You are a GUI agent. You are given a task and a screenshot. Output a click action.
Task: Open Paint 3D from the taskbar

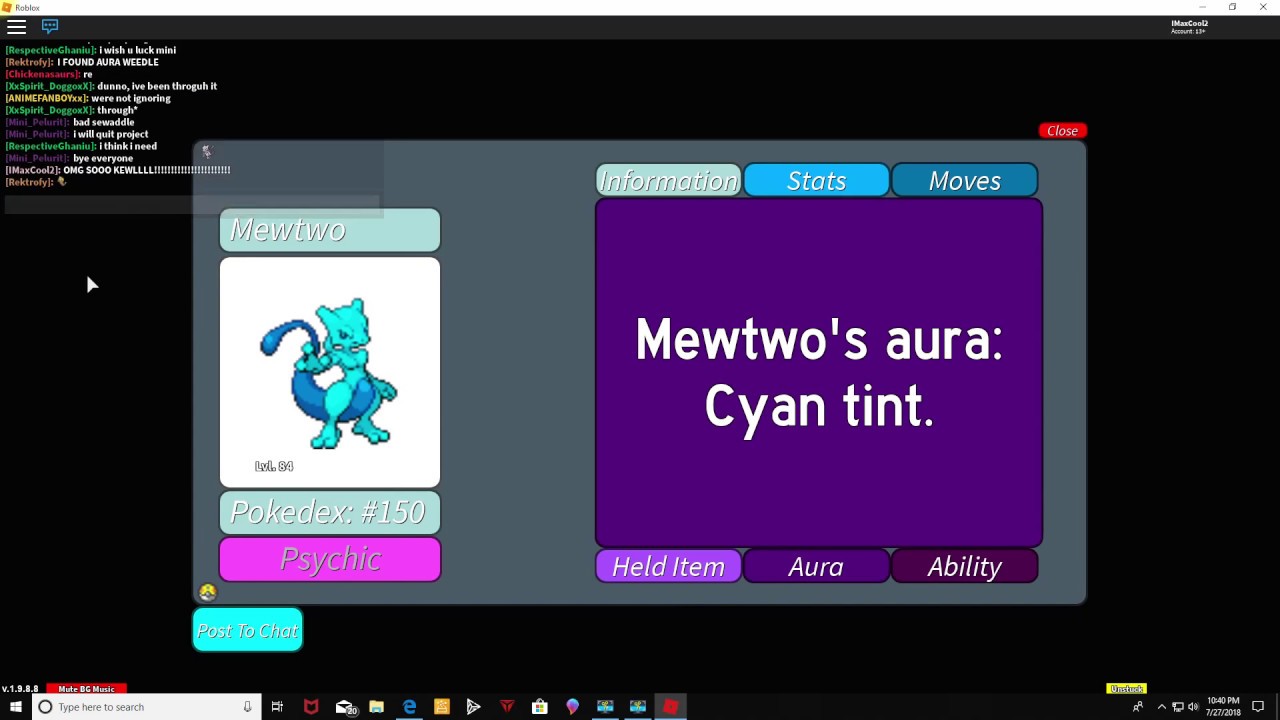572,707
